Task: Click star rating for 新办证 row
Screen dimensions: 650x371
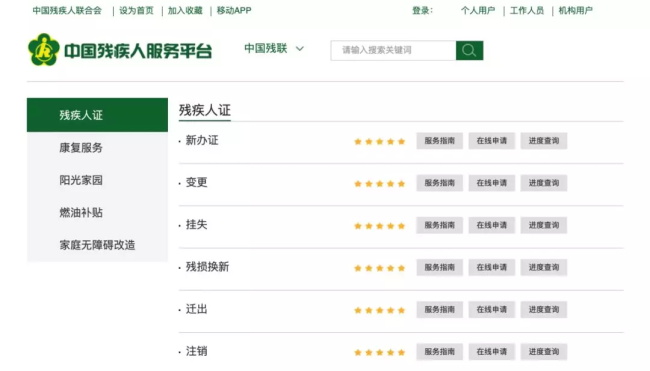Action: pyautogui.click(x=379, y=142)
